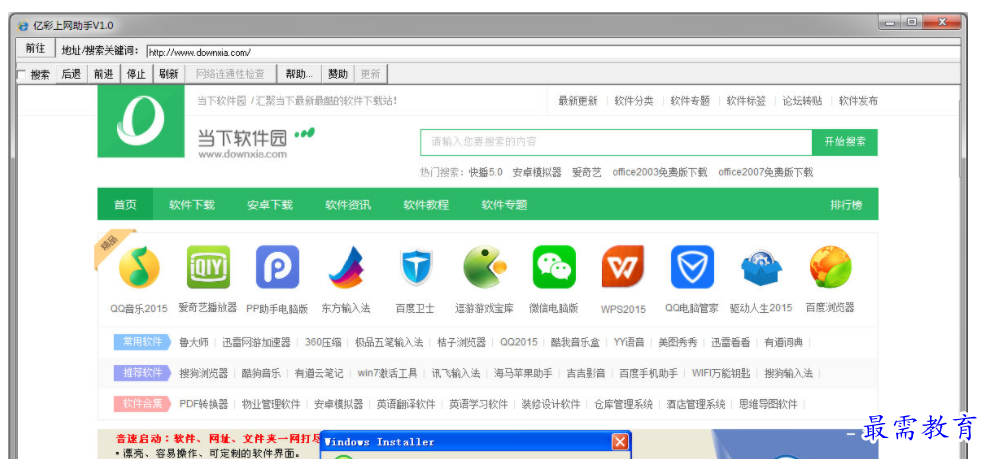
Task: Open WPS2015 icon
Action: [x=623, y=267]
